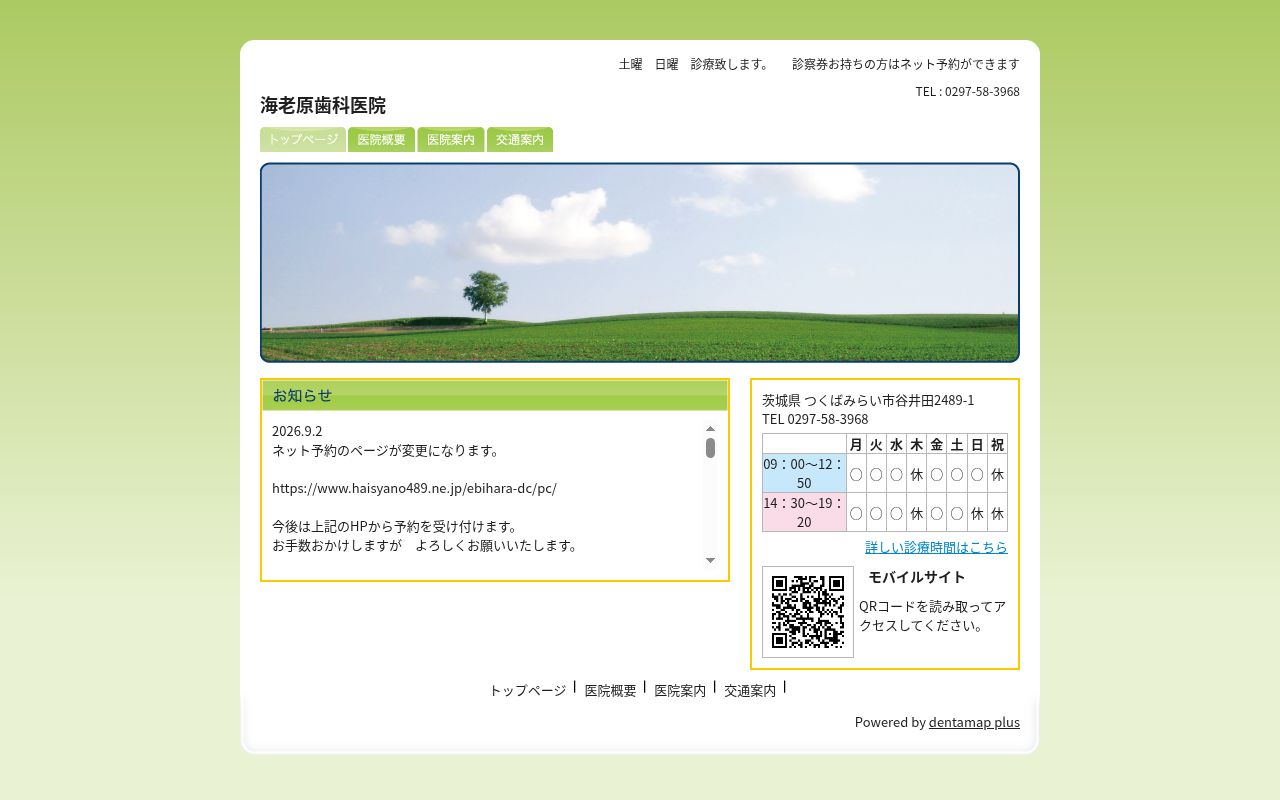
Task: Open the footer 医院概要 link
Action: click(x=611, y=690)
